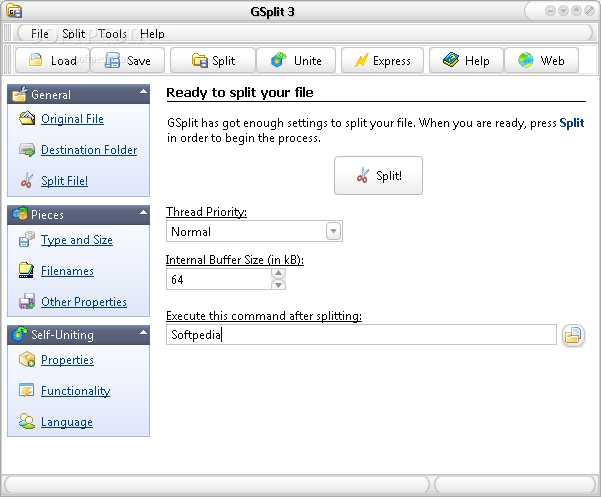The height and width of the screenshot is (497, 601).
Task: Open the Destination Folder link
Action: pos(89,150)
